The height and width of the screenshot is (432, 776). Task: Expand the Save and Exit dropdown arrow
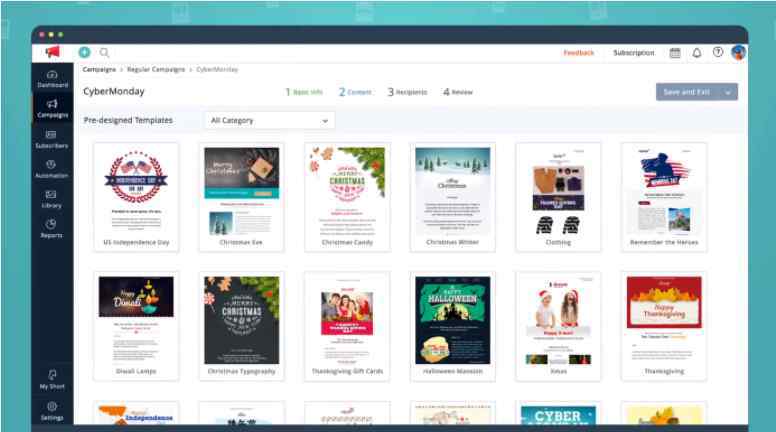tap(728, 93)
